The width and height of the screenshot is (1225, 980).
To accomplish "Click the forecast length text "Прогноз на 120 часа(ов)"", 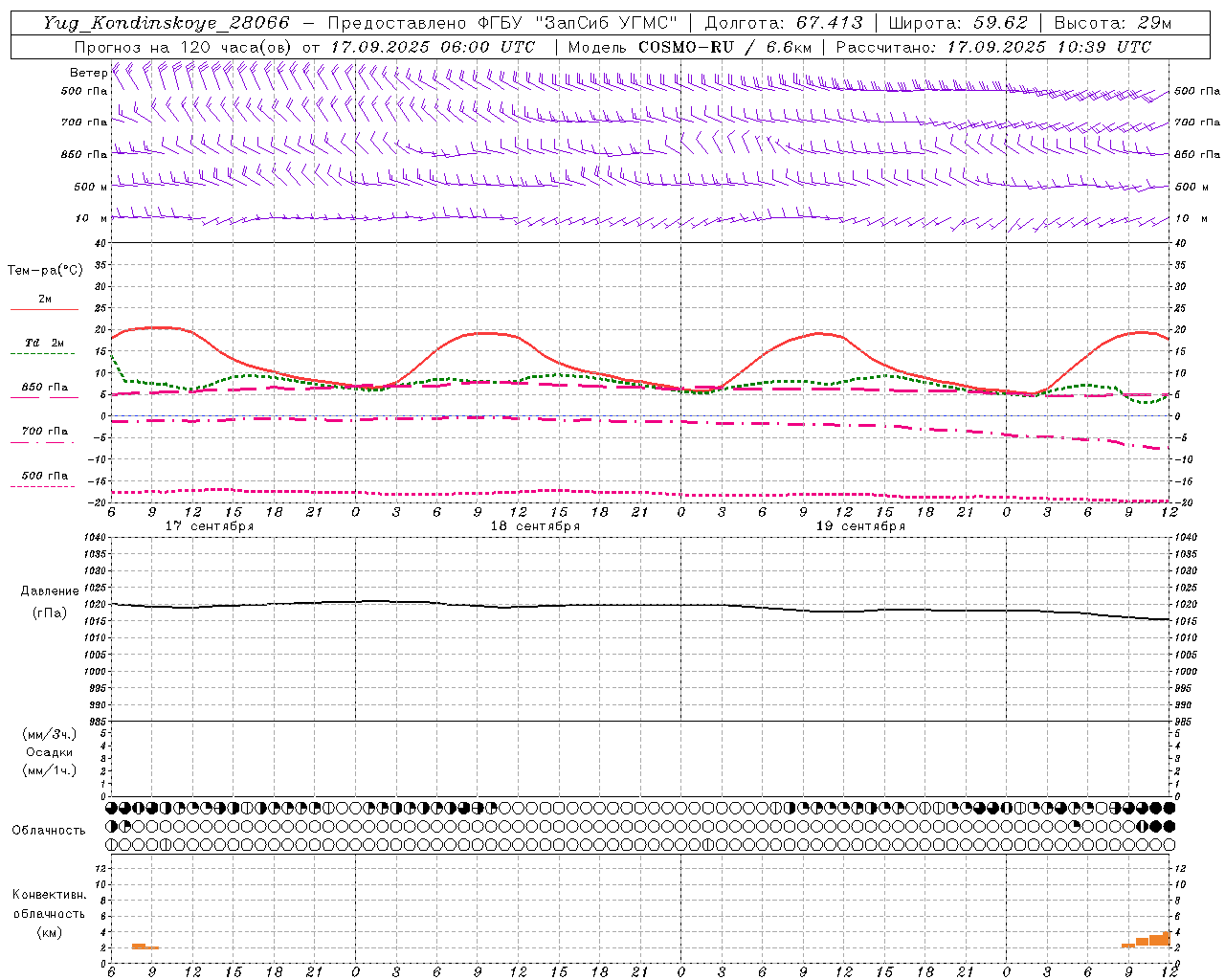I will [x=185, y=47].
